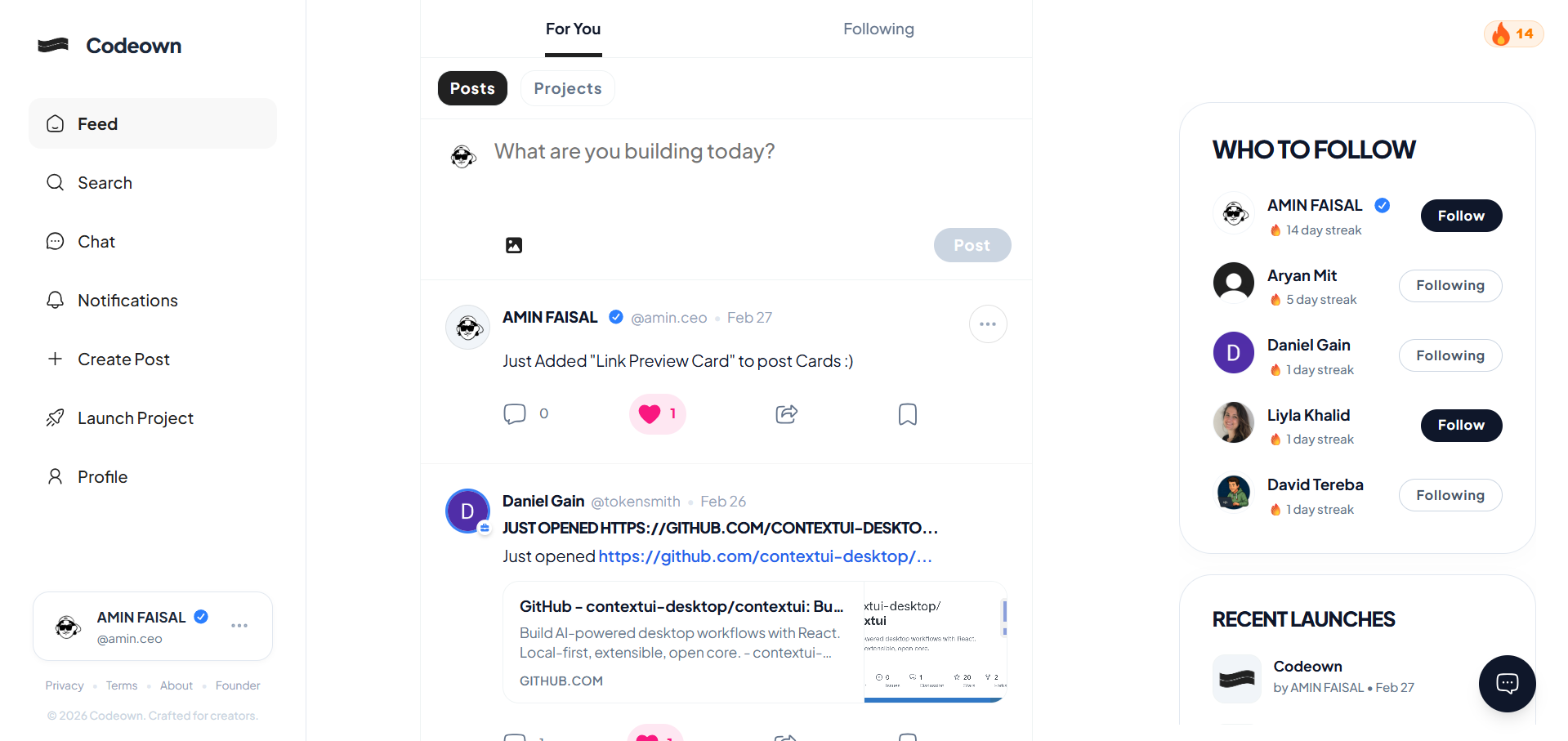Open the options menu on AMIN FAISAL's post
This screenshot has width=1568, height=741.
click(x=987, y=324)
